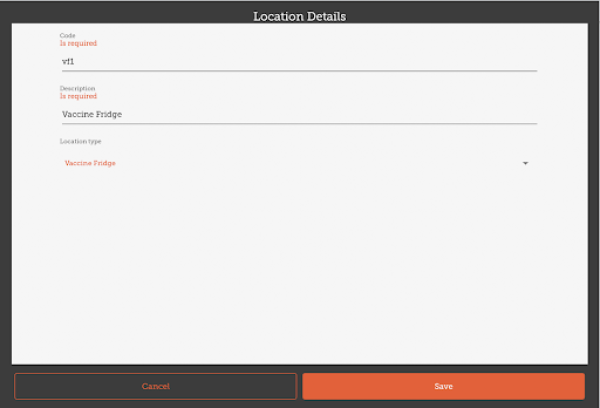Image resolution: width=600 pixels, height=408 pixels.
Task: Click the underline beneath the Code field
Action: point(300,71)
